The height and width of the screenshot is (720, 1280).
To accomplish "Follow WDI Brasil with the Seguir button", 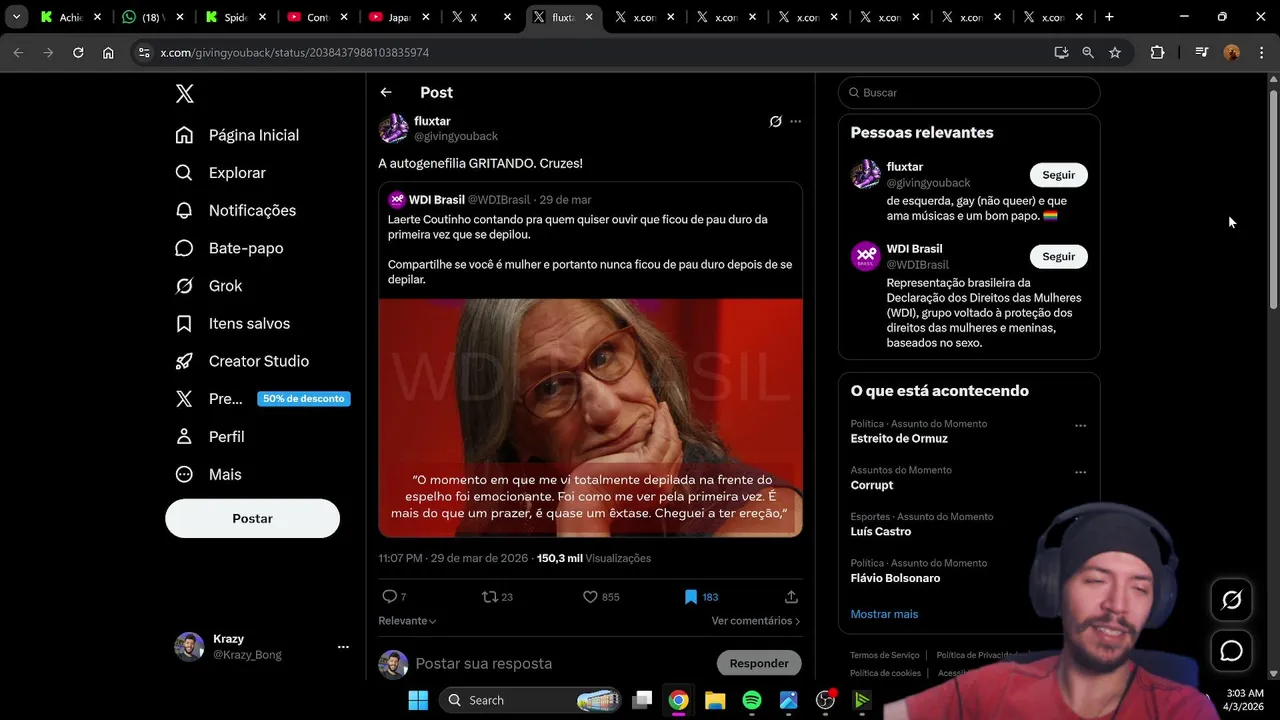I will coord(1059,257).
